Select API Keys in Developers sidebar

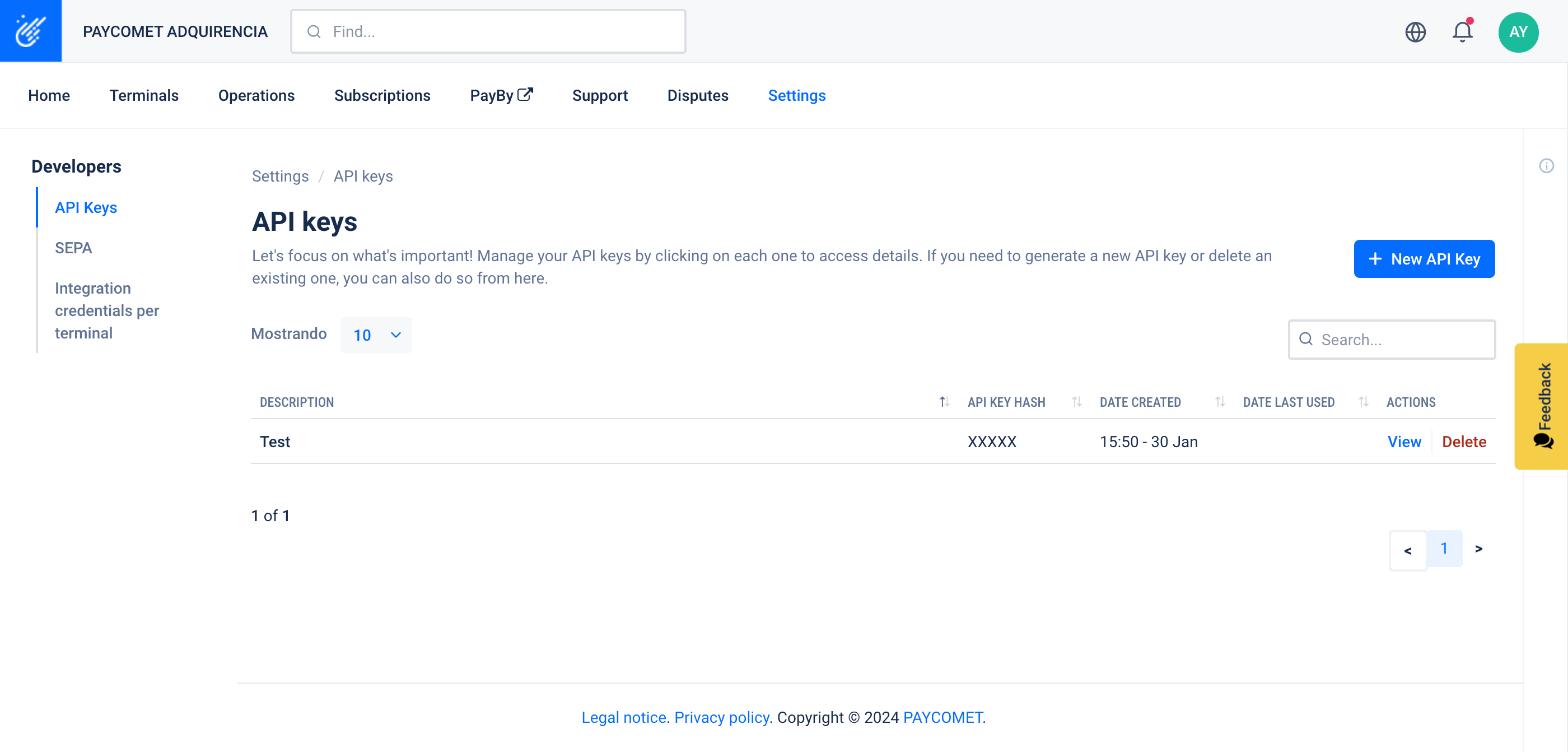86,208
